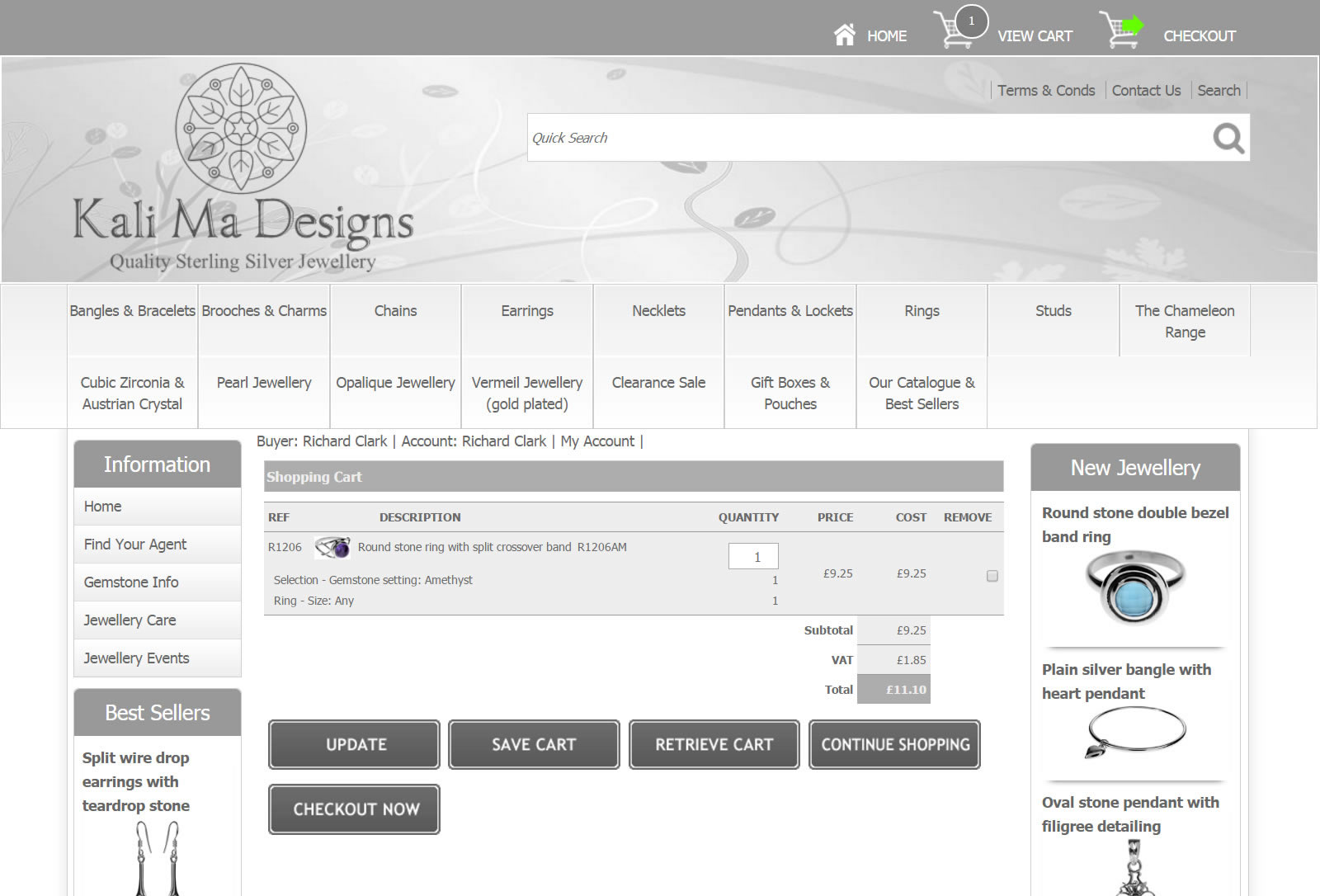Click the CHECKOUT NOW button
The height and width of the screenshot is (896, 1320).
[355, 809]
